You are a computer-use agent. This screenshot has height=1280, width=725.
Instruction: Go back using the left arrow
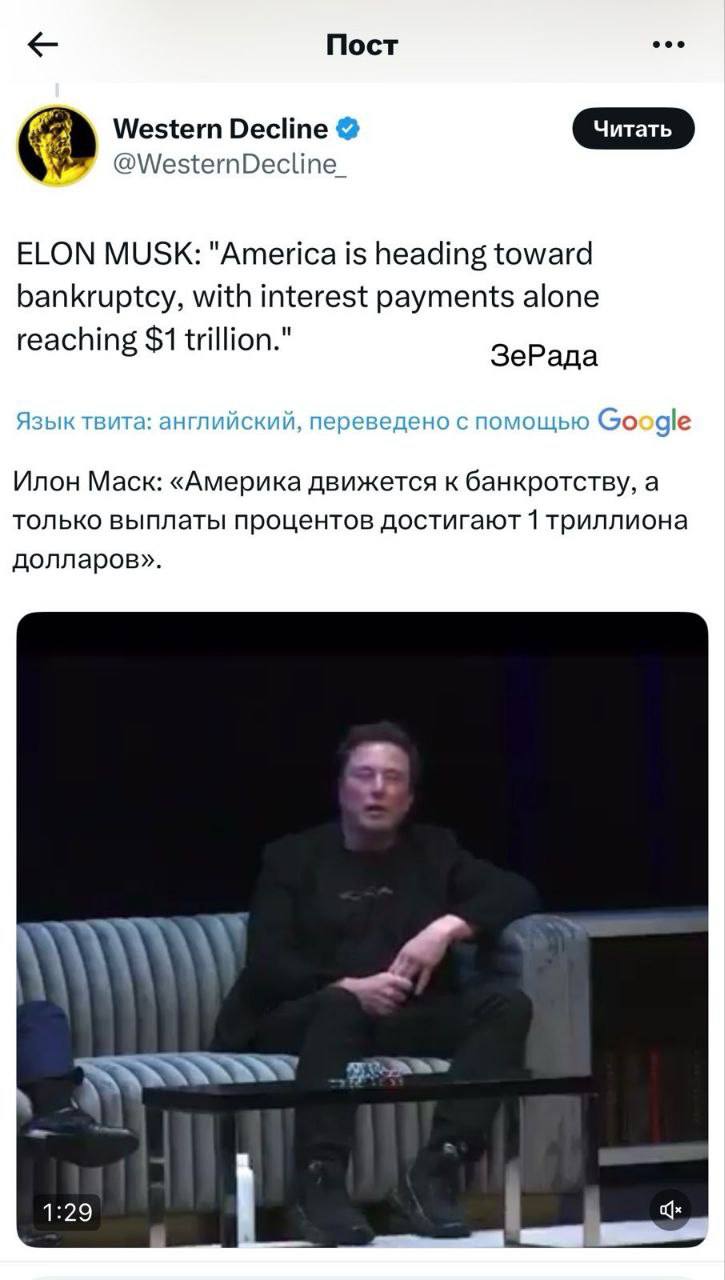[43, 44]
